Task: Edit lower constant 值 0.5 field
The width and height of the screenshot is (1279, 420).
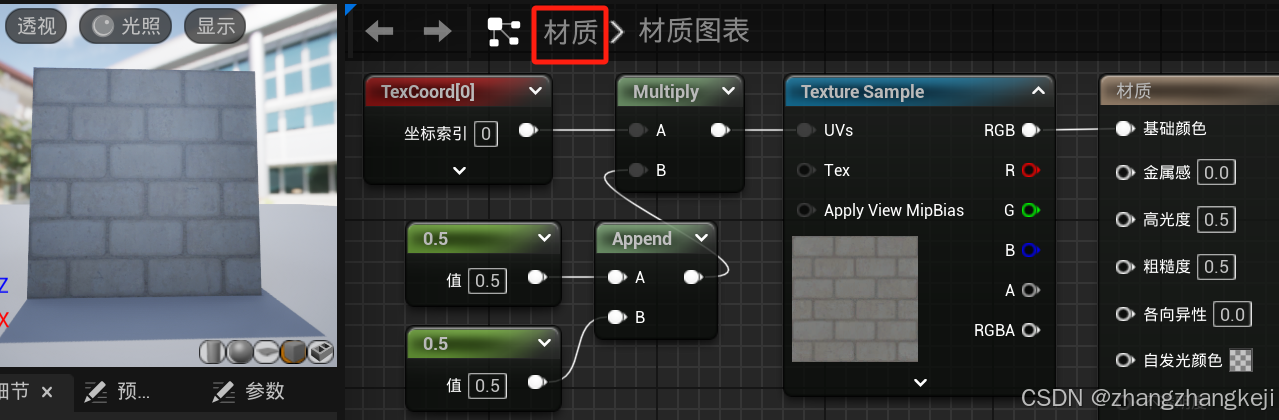Action: [487, 385]
